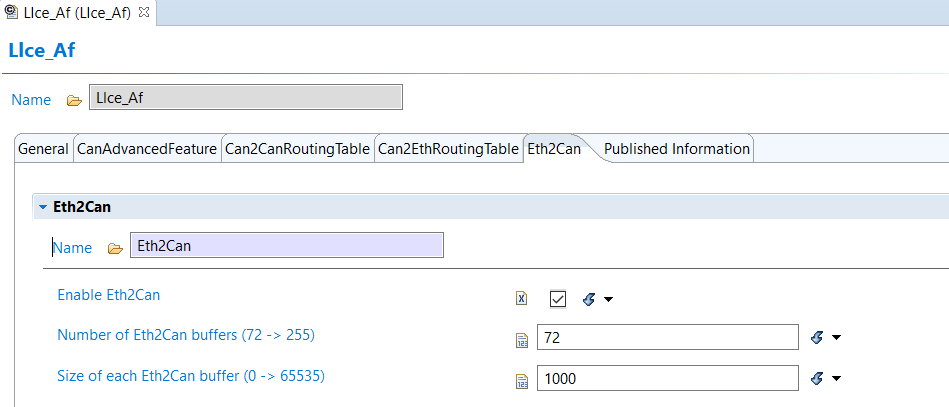Switch to the General tab

coord(43,149)
